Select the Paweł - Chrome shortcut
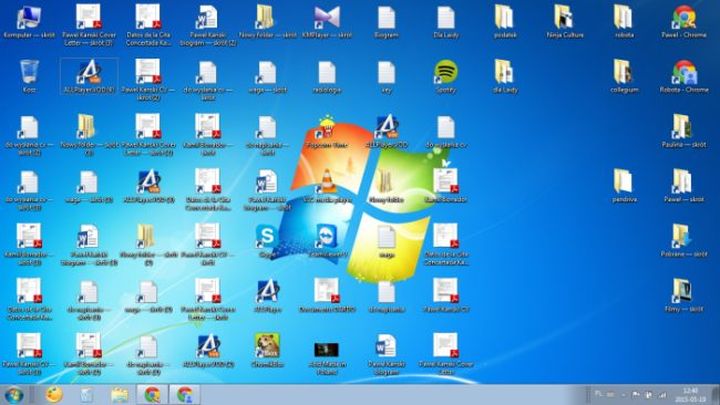The width and height of the screenshot is (720, 405). click(x=684, y=22)
